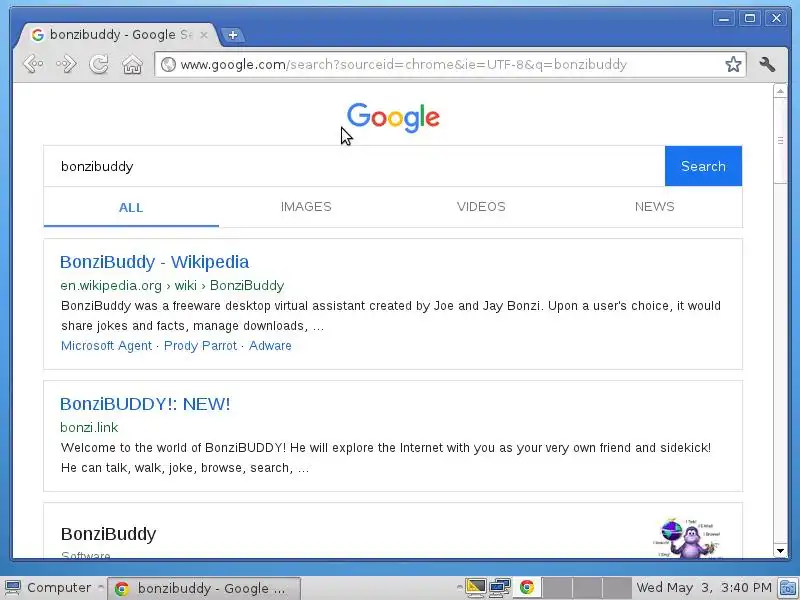Click the BonziBuddy knowledge panel heading
Screen dimensions: 800x600
(109, 534)
